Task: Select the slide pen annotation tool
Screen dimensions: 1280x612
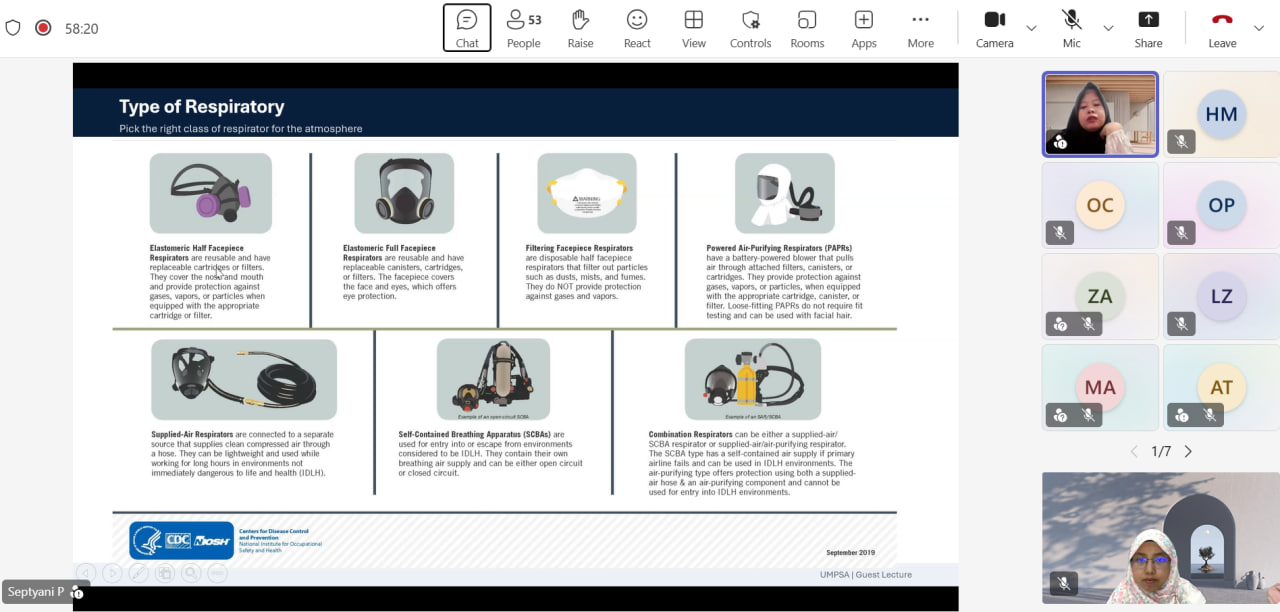Action: tap(138, 573)
